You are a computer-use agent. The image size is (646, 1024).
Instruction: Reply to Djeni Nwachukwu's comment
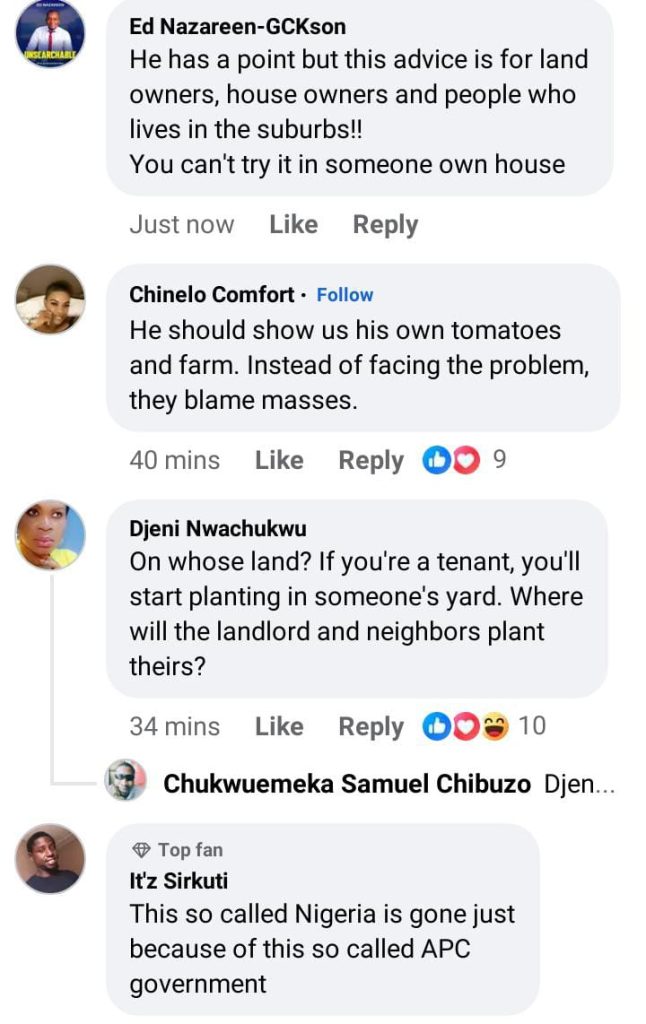(371, 727)
